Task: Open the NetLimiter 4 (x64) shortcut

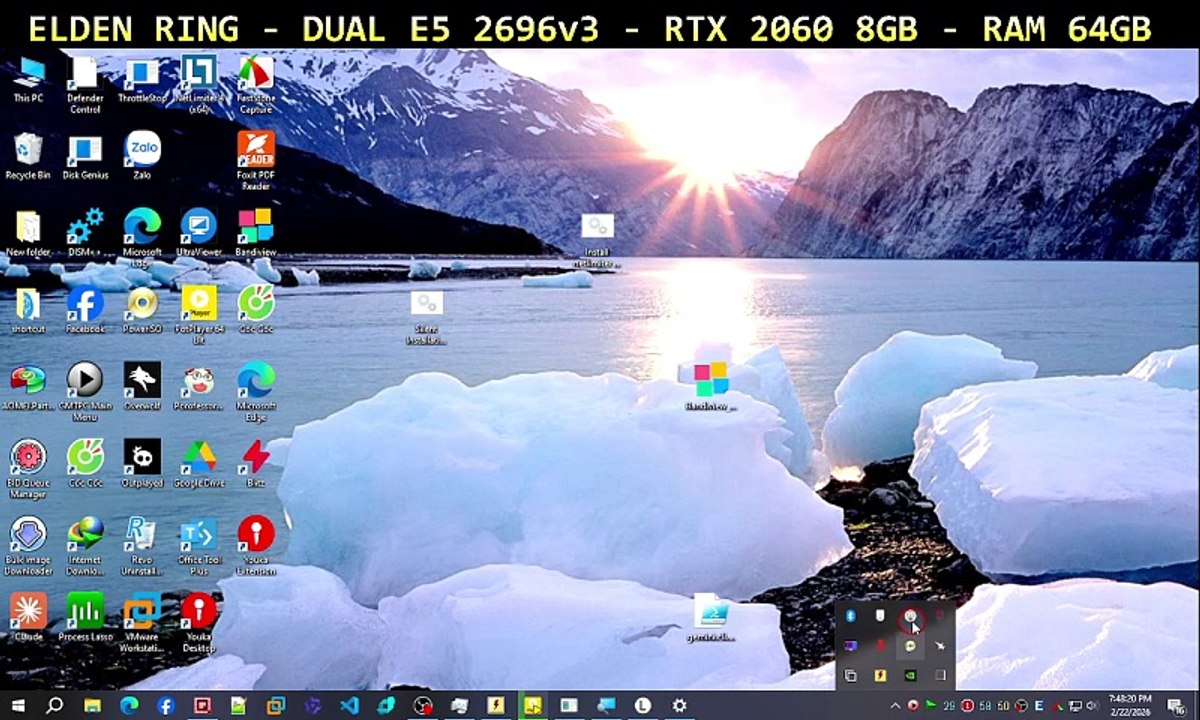Action: (x=198, y=84)
